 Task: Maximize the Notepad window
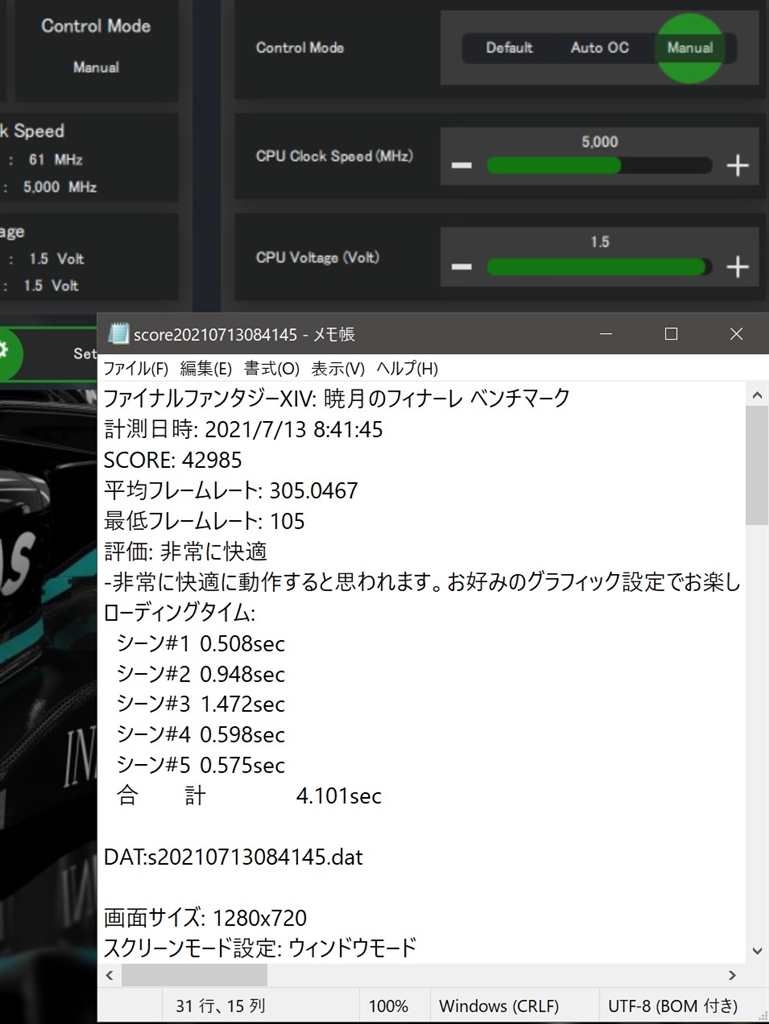point(670,334)
